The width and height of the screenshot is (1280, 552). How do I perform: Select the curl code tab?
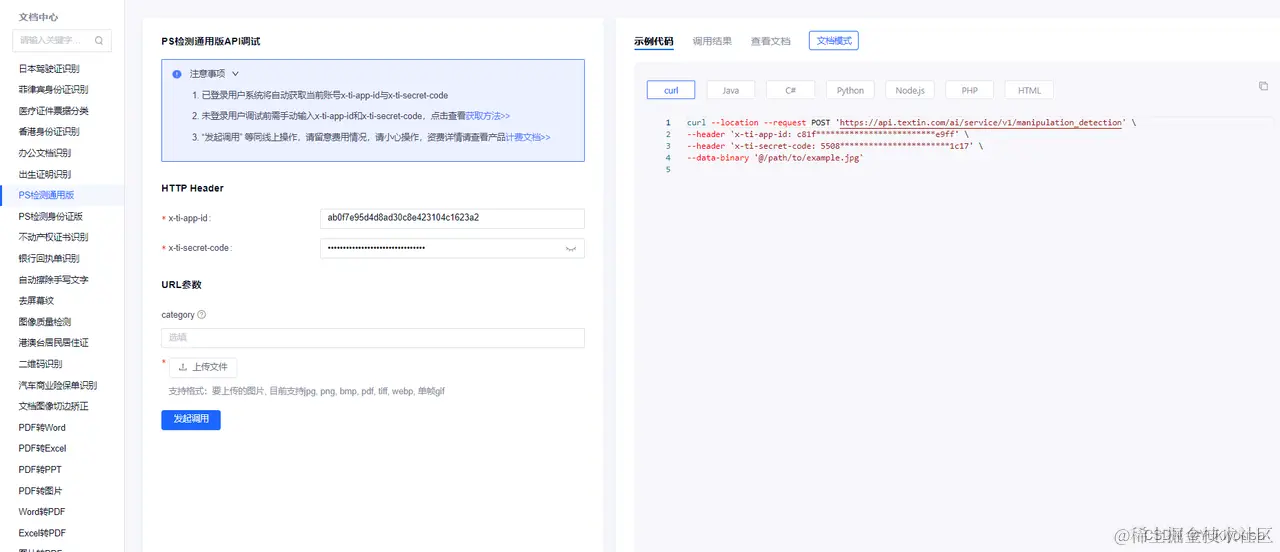click(671, 90)
